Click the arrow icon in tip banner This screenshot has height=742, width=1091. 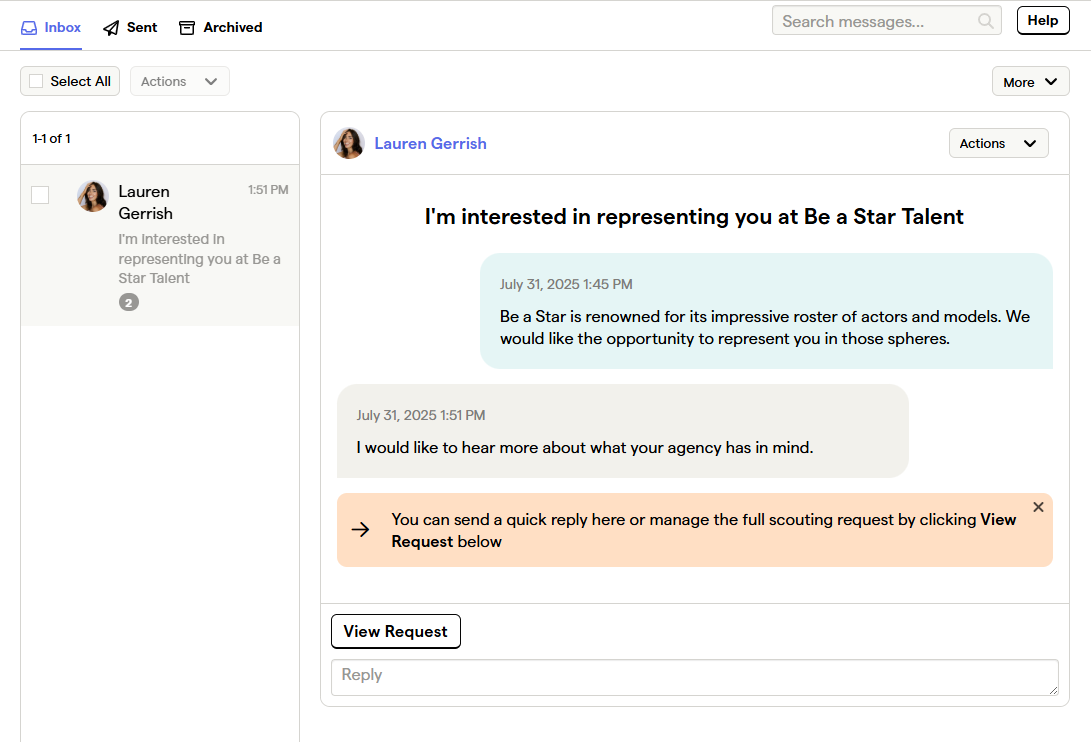pyautogui.click(x=360, y=530)
